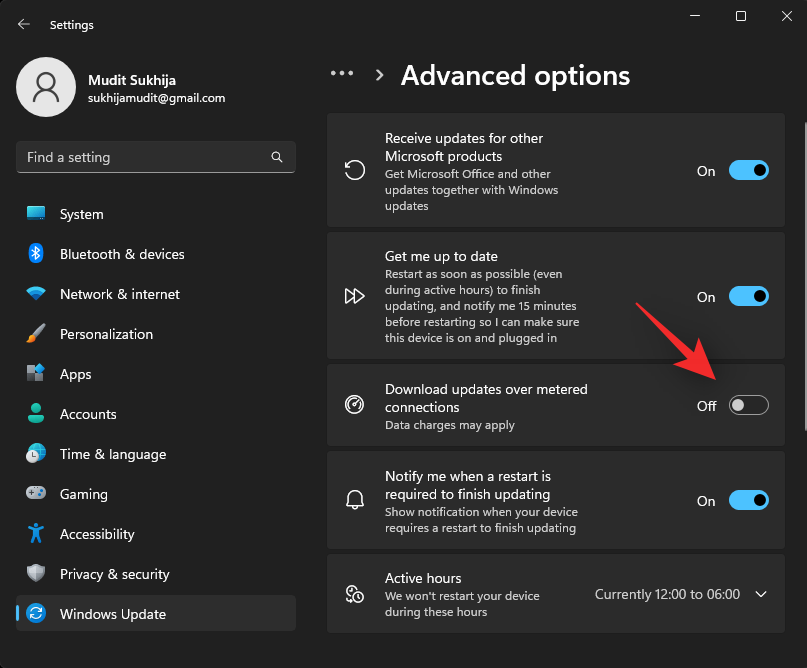Disable Receive updates for other Microsoft products
Image resolution: width=807 pixels, height=668 pixels.
748,170
